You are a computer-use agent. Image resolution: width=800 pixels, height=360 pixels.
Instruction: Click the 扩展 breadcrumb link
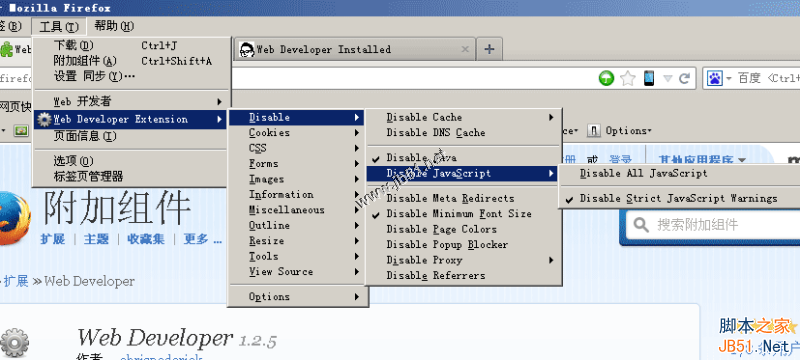16,281
